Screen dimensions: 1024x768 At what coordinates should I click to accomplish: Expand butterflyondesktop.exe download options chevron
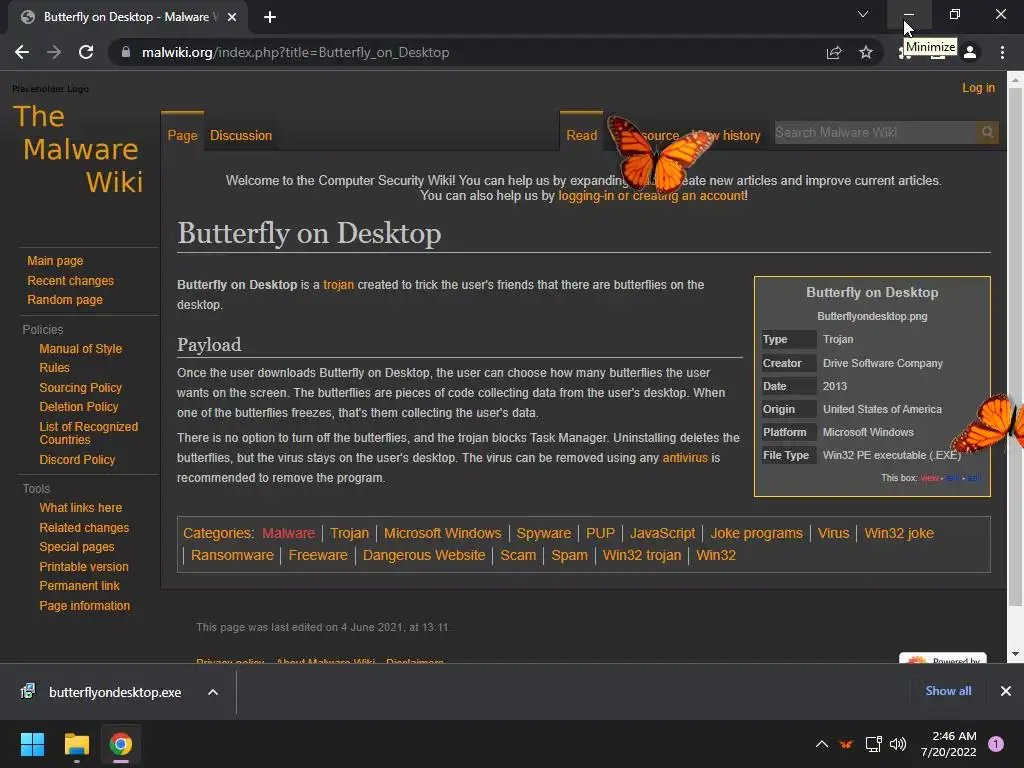(213, 692)
